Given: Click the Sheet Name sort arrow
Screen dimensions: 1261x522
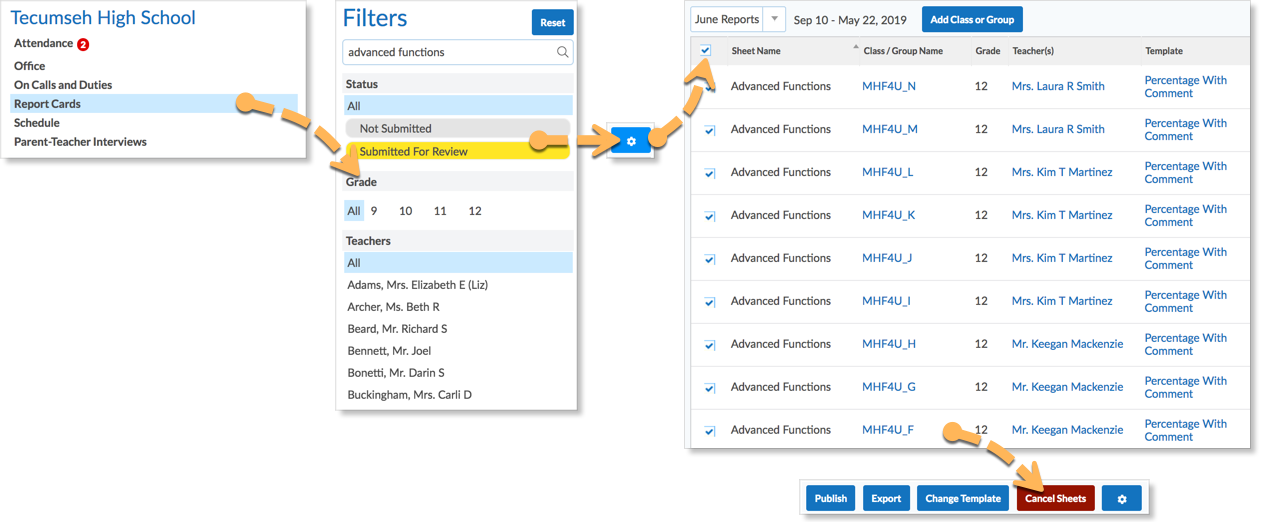Looking at the screenshot, I should click(x=855, y=47).
